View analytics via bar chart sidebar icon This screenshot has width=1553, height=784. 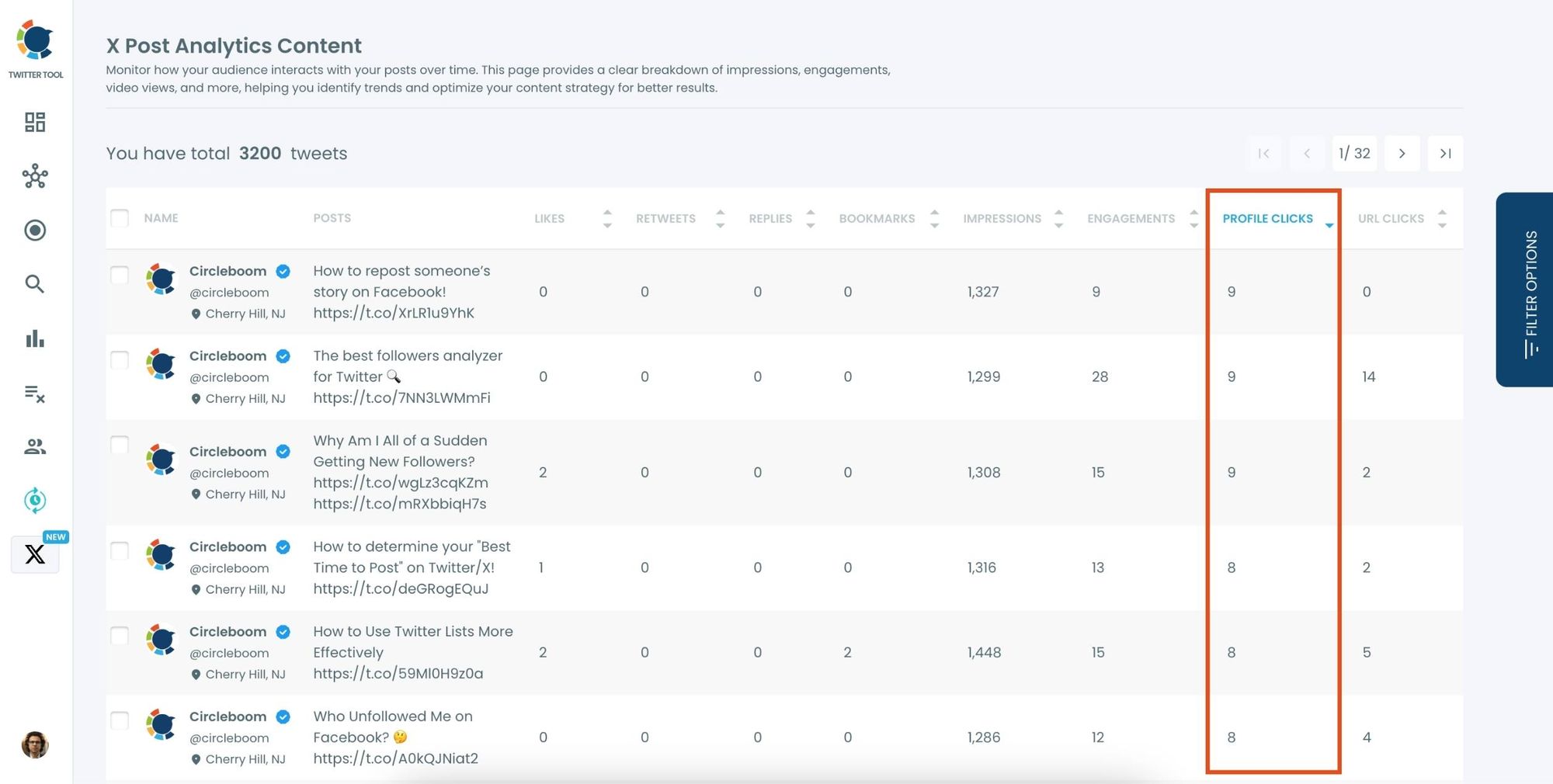34,338
